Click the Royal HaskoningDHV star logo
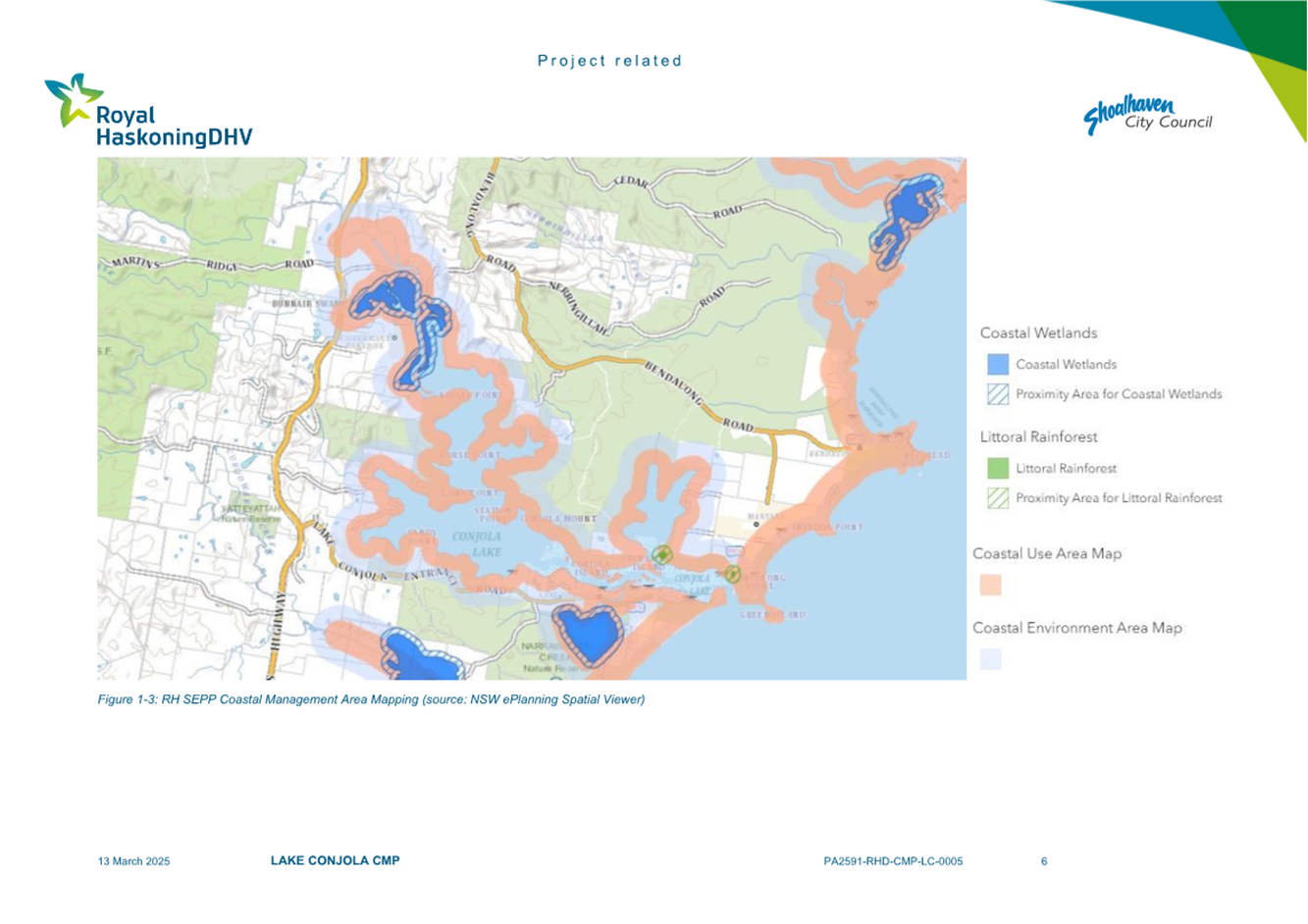Viewport: 1308px width, 924px height. (x=74, y=100)
